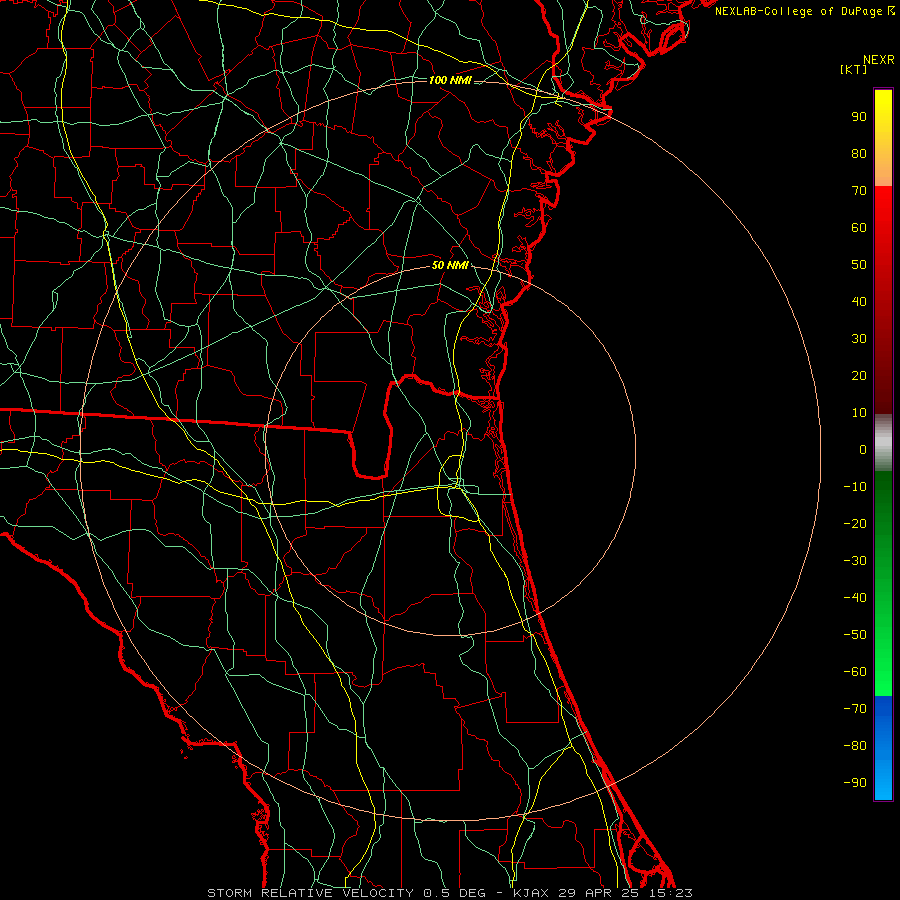Click the 29 APR 25 date text
The width and height of the screenshot is (900, 900).
[599, 893]
